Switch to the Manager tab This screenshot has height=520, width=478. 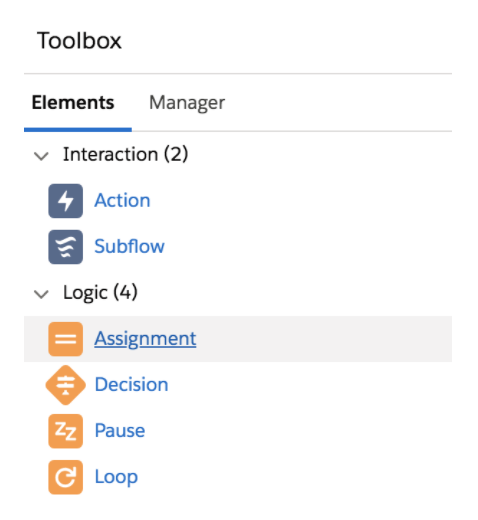pyautogui.click(x=187, y=103)
